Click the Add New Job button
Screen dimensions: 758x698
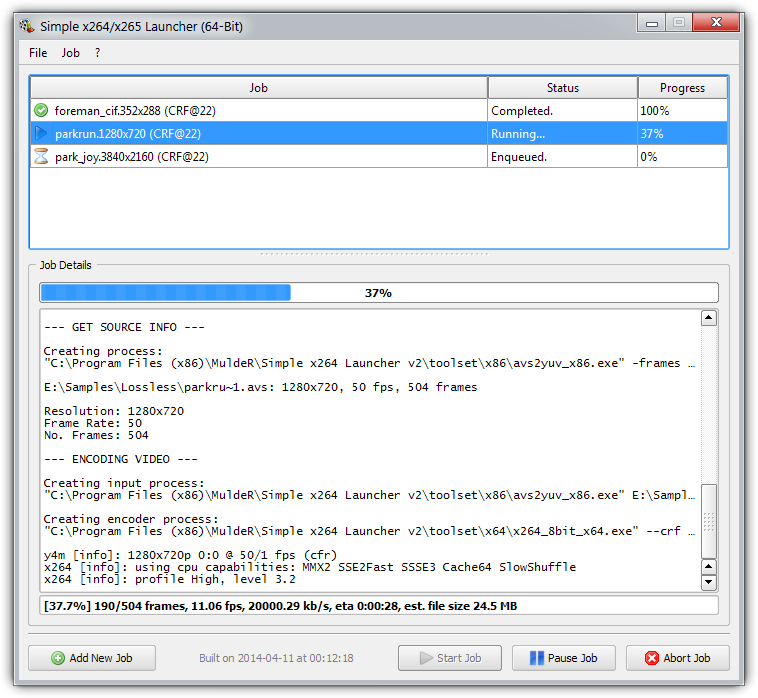click(92, 658)
